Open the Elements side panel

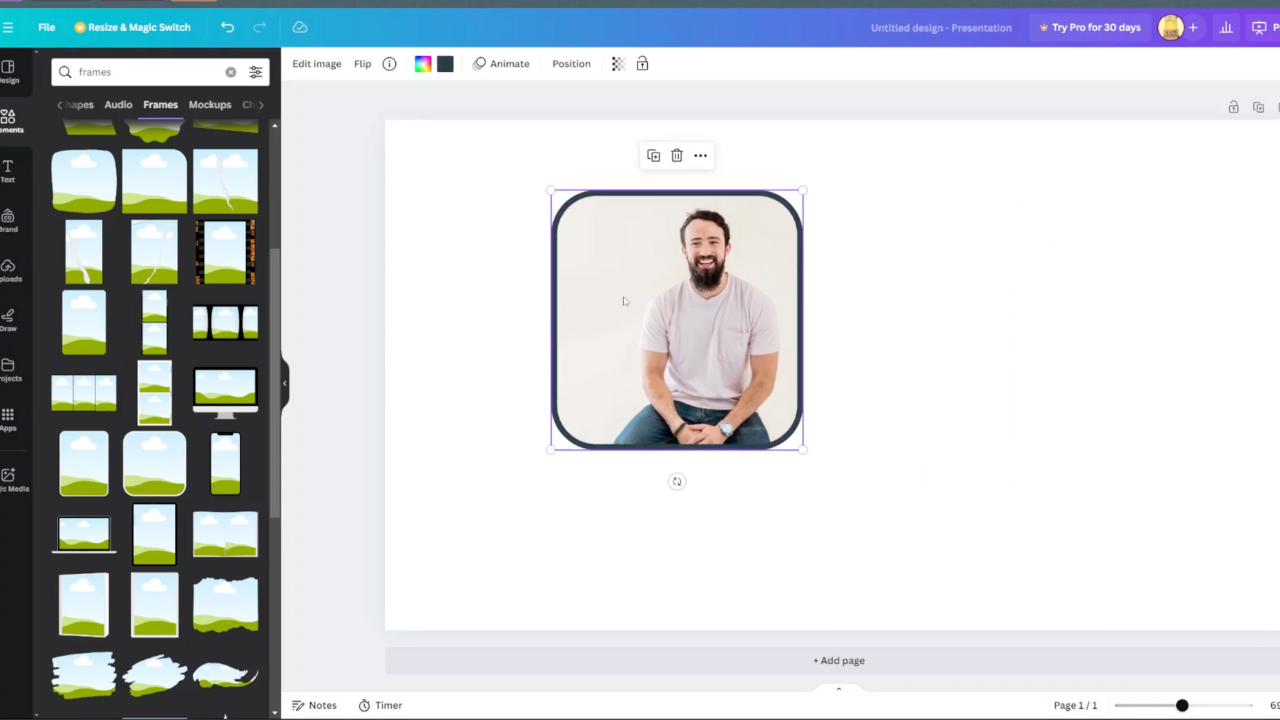pyautogui.click(x=8, y=122)
